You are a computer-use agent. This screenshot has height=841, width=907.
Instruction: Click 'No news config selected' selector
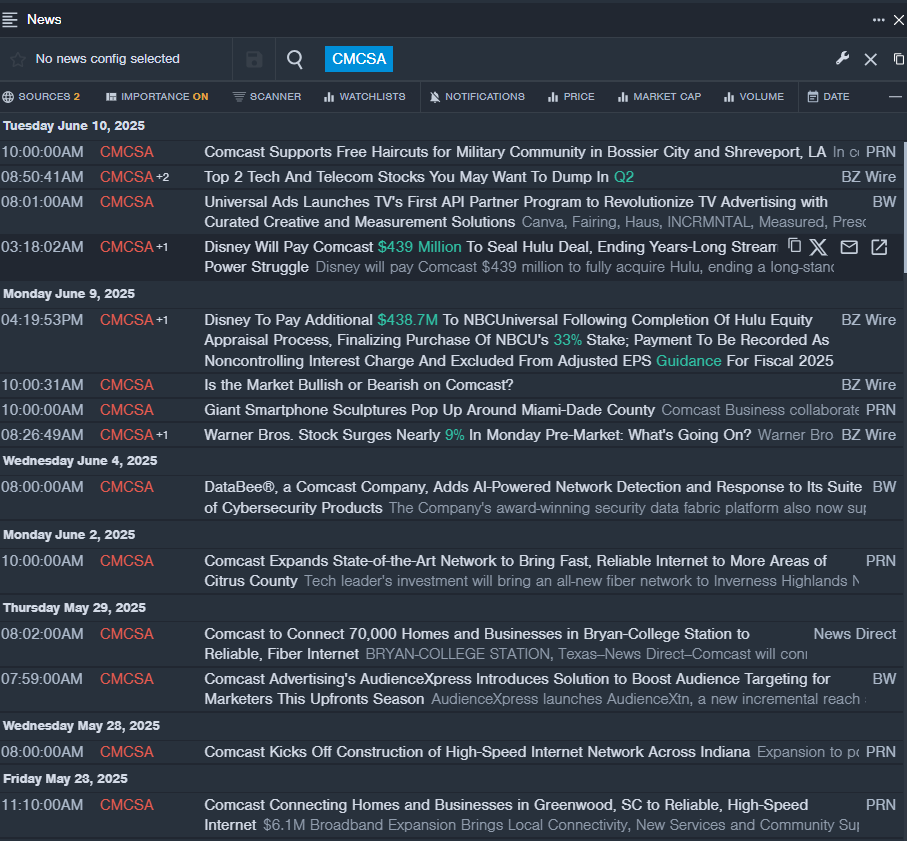pyautogui.click(x=108, y=59)
